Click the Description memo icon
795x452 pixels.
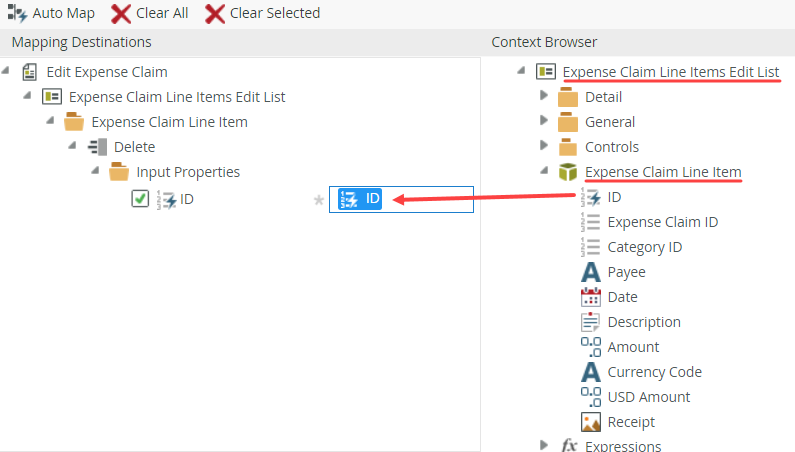coord(590,322)
